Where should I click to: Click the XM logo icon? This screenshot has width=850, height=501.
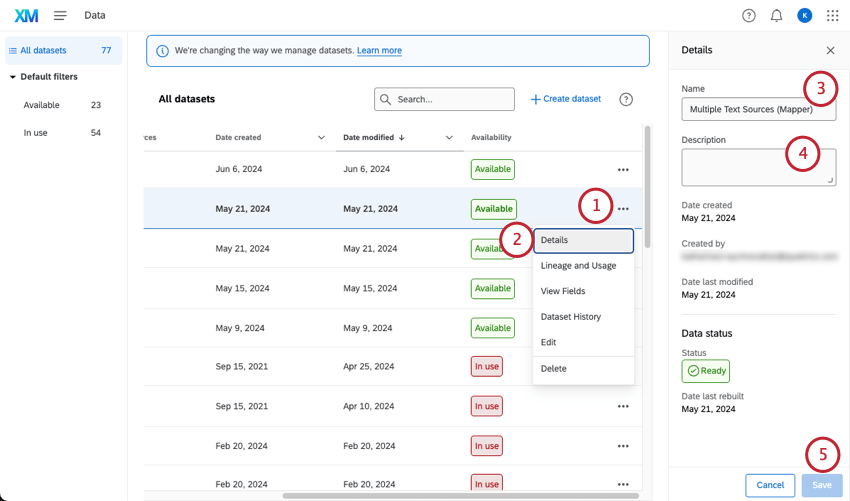click(x=27, y=16)
